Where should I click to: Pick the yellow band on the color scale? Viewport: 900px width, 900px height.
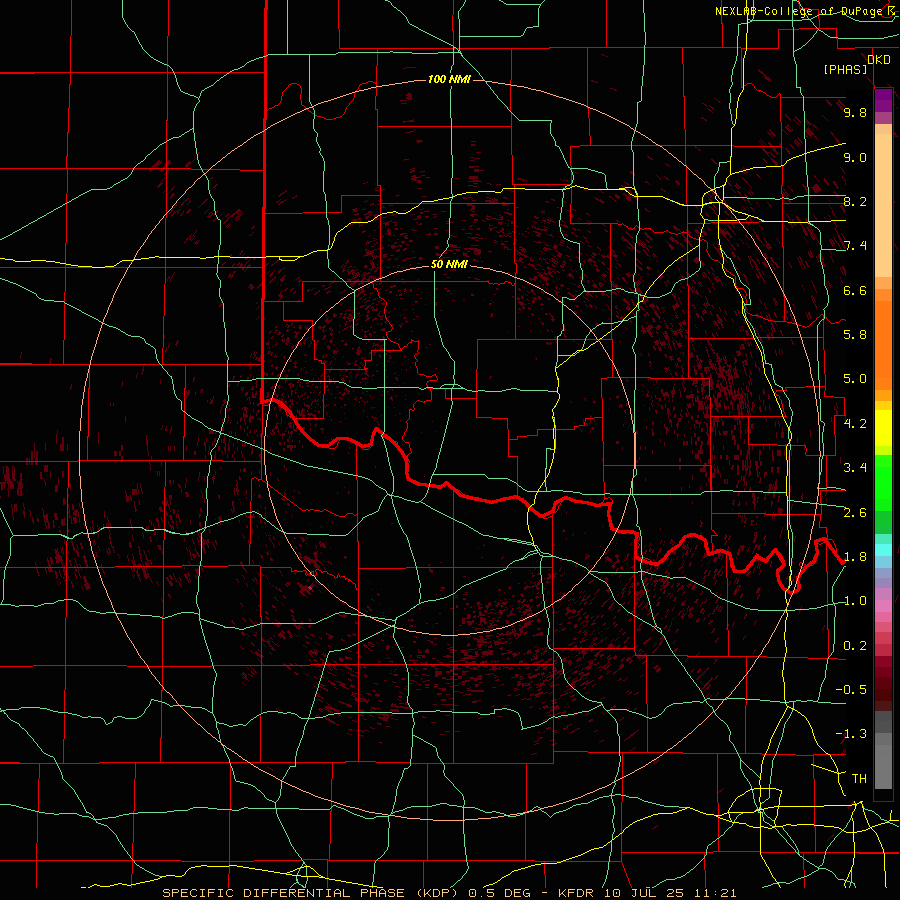click(883, 428)
